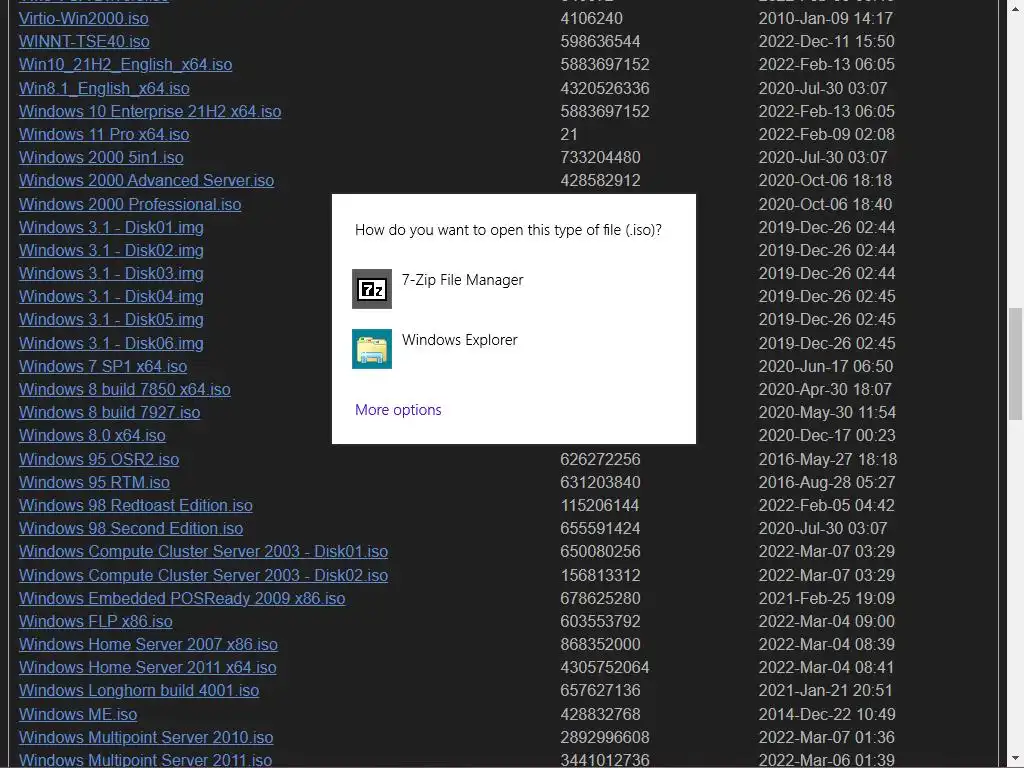Image resolution: width=1024 pixels, height=768 pixels.
Task: Select date 2022-Dec-11 15:50
Action: click(826, 41)
